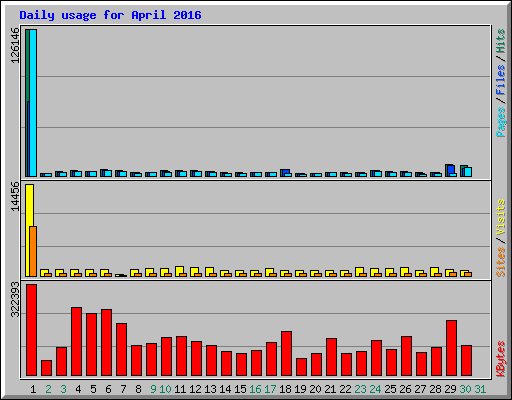512x400 pixels.
Task: Click the Sites legend label
Action: [501, 262]
